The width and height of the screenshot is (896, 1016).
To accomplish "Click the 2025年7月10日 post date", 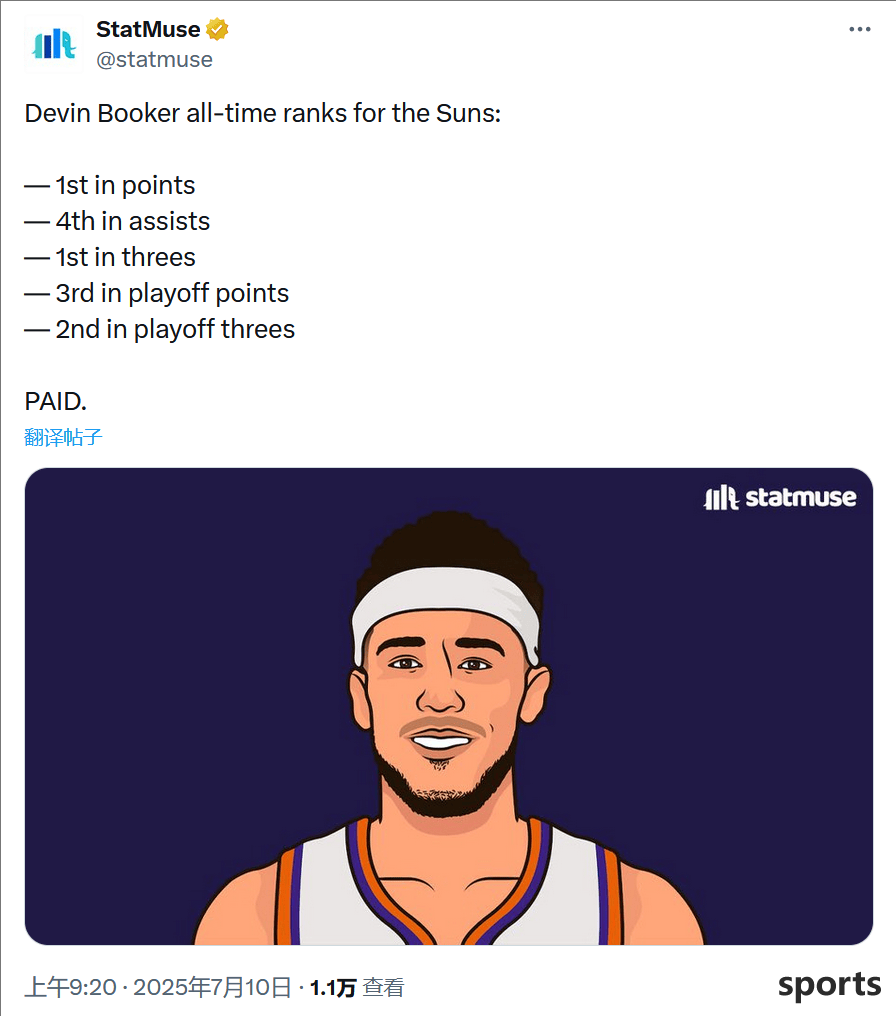I will tap(212, 987).
